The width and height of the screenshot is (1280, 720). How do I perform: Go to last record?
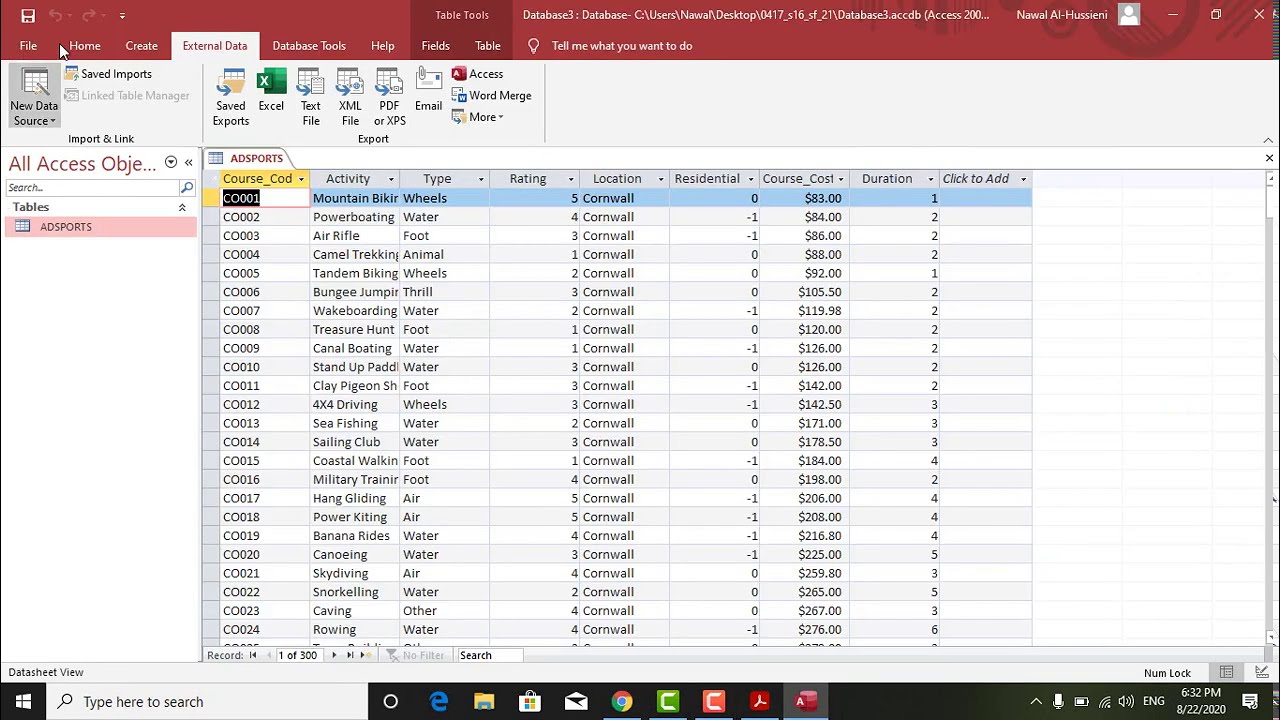(x=350, y=655)
